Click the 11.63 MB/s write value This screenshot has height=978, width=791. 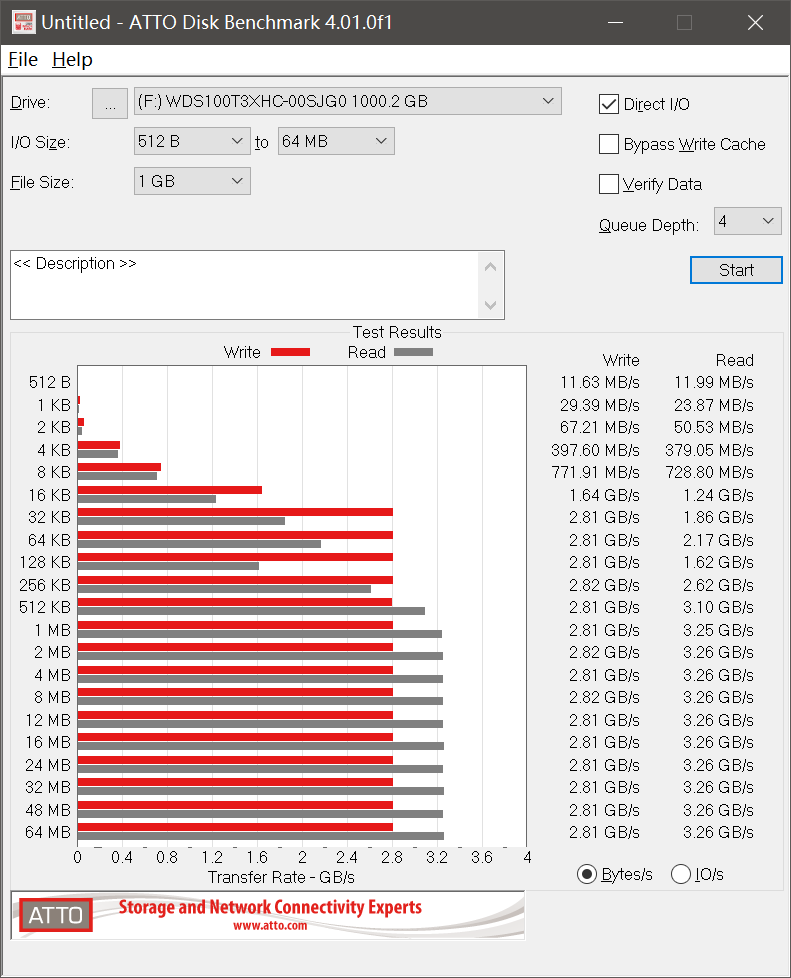click(x=599, y=382)
